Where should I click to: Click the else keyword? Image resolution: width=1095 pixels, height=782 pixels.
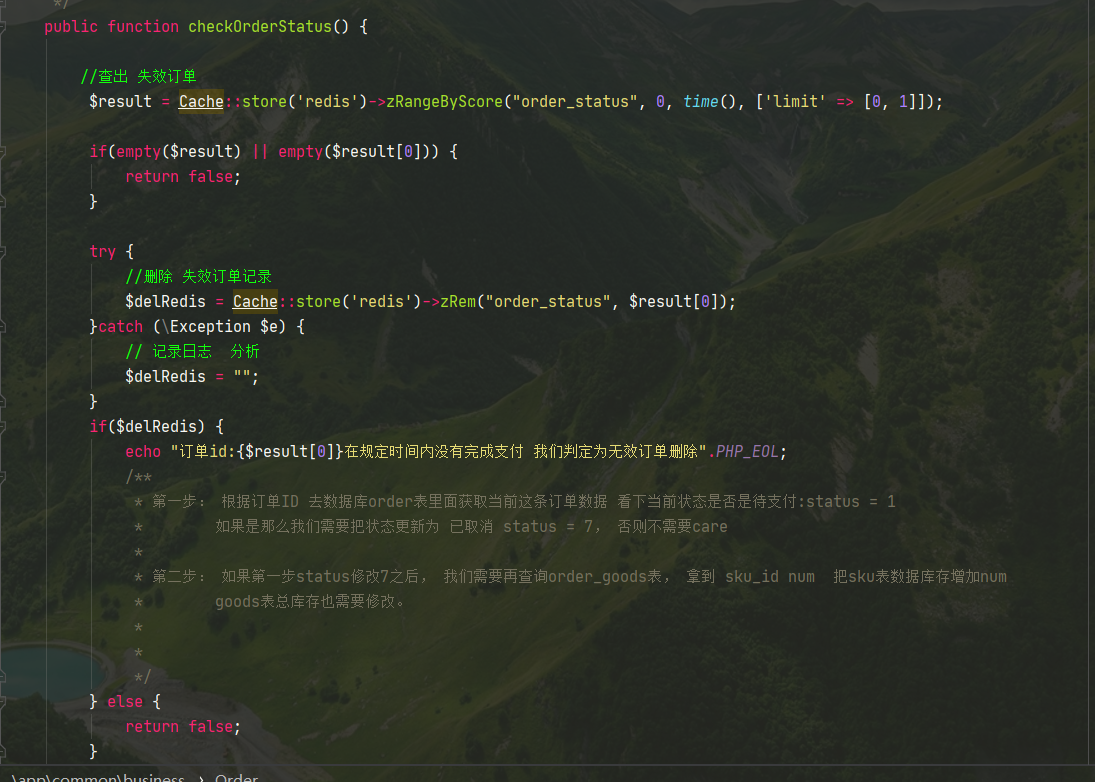tap(125, 702)
